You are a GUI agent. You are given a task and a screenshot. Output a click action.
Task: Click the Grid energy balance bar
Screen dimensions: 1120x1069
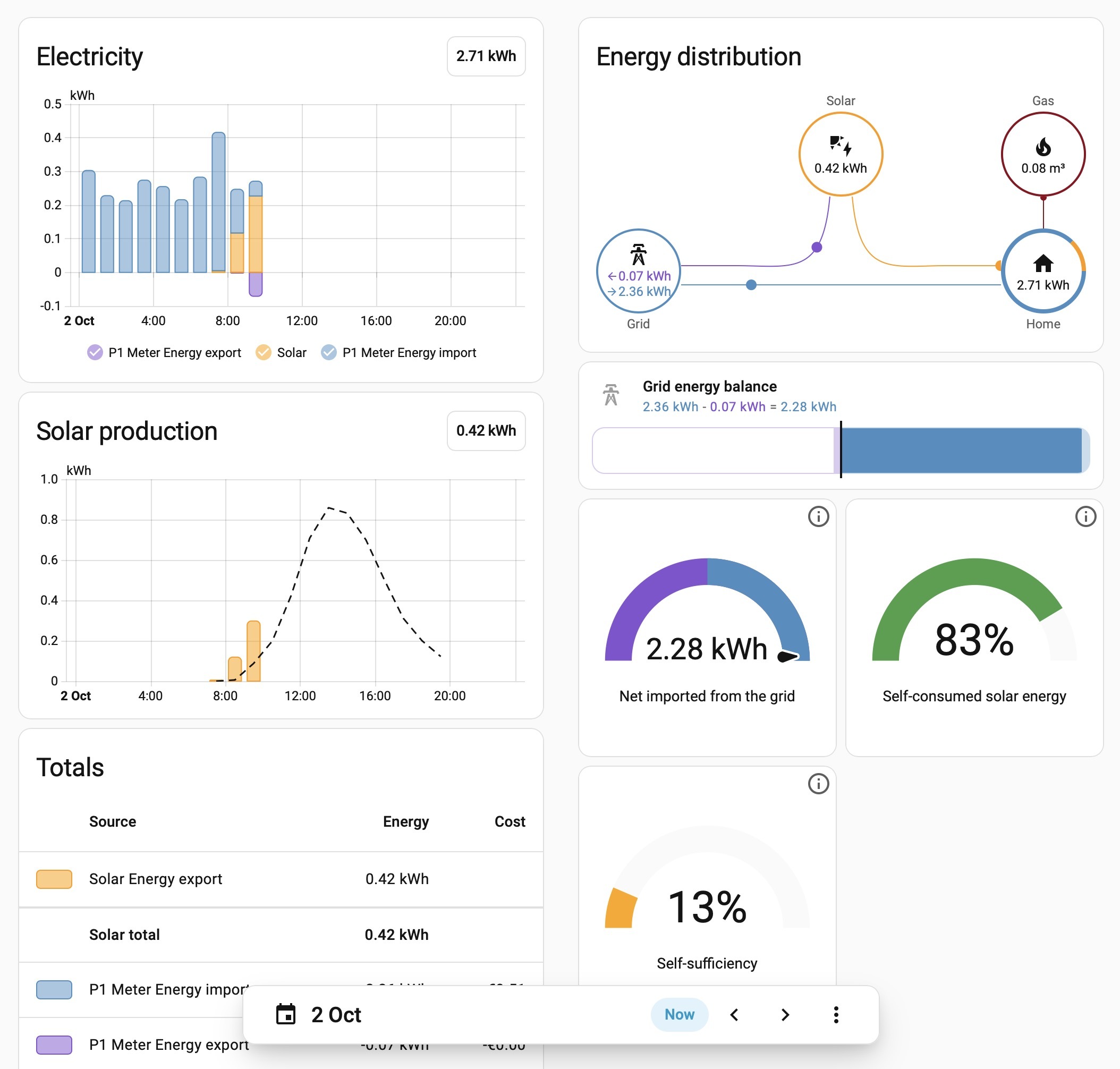click(x=841, y=450)
